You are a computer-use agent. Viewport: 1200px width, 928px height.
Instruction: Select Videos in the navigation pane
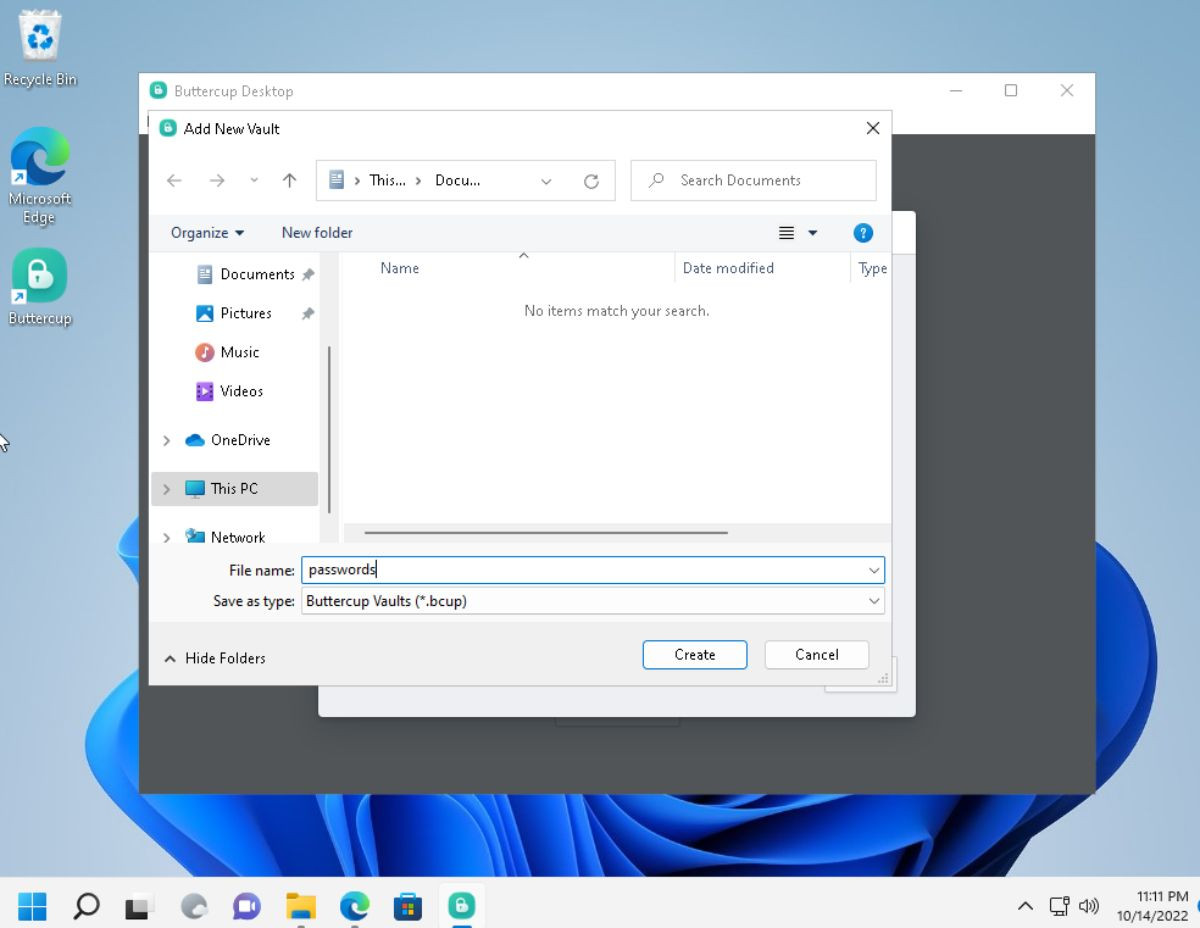pos(241,391)
